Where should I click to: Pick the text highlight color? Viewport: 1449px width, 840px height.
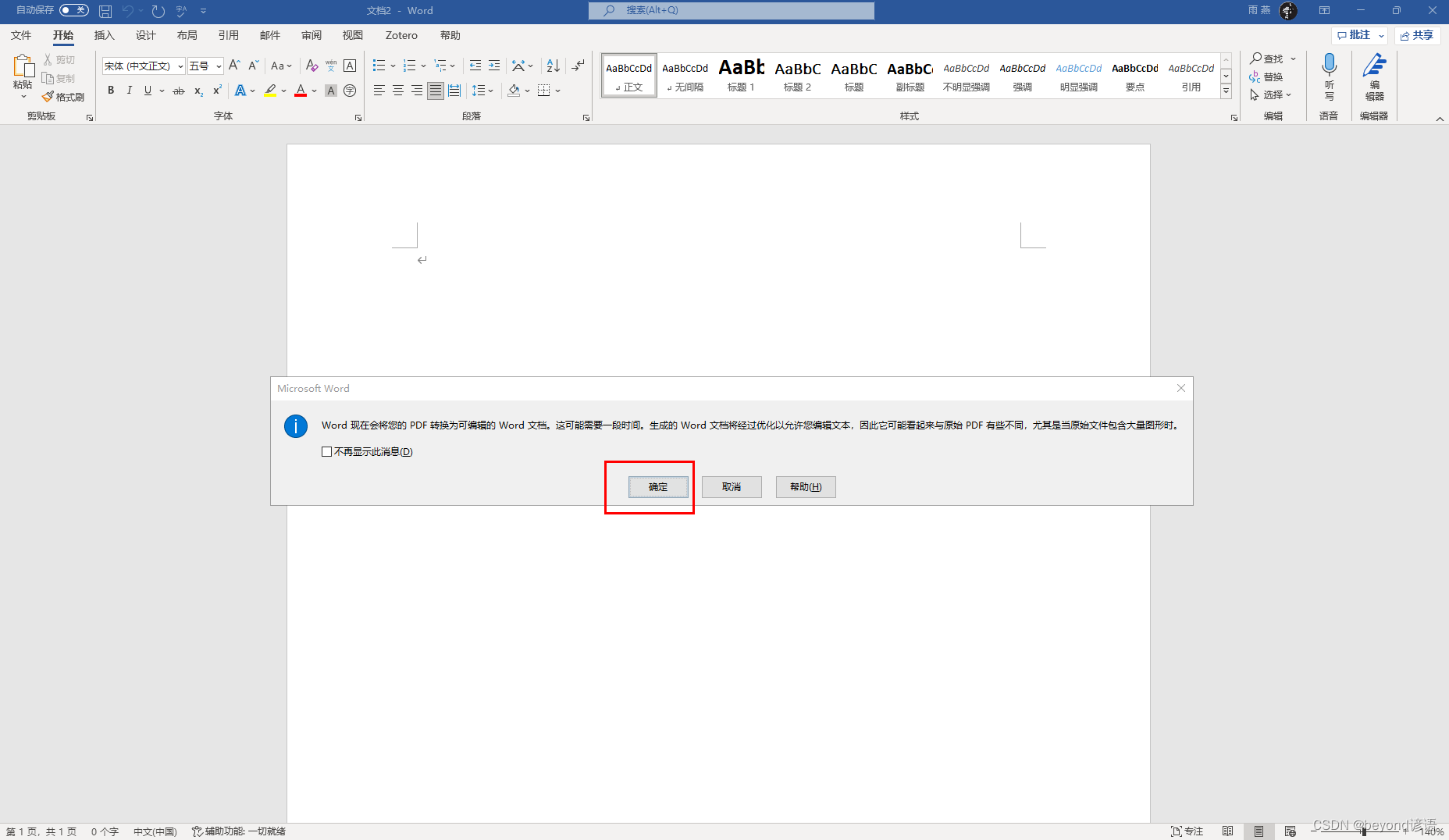pos(270,91)
